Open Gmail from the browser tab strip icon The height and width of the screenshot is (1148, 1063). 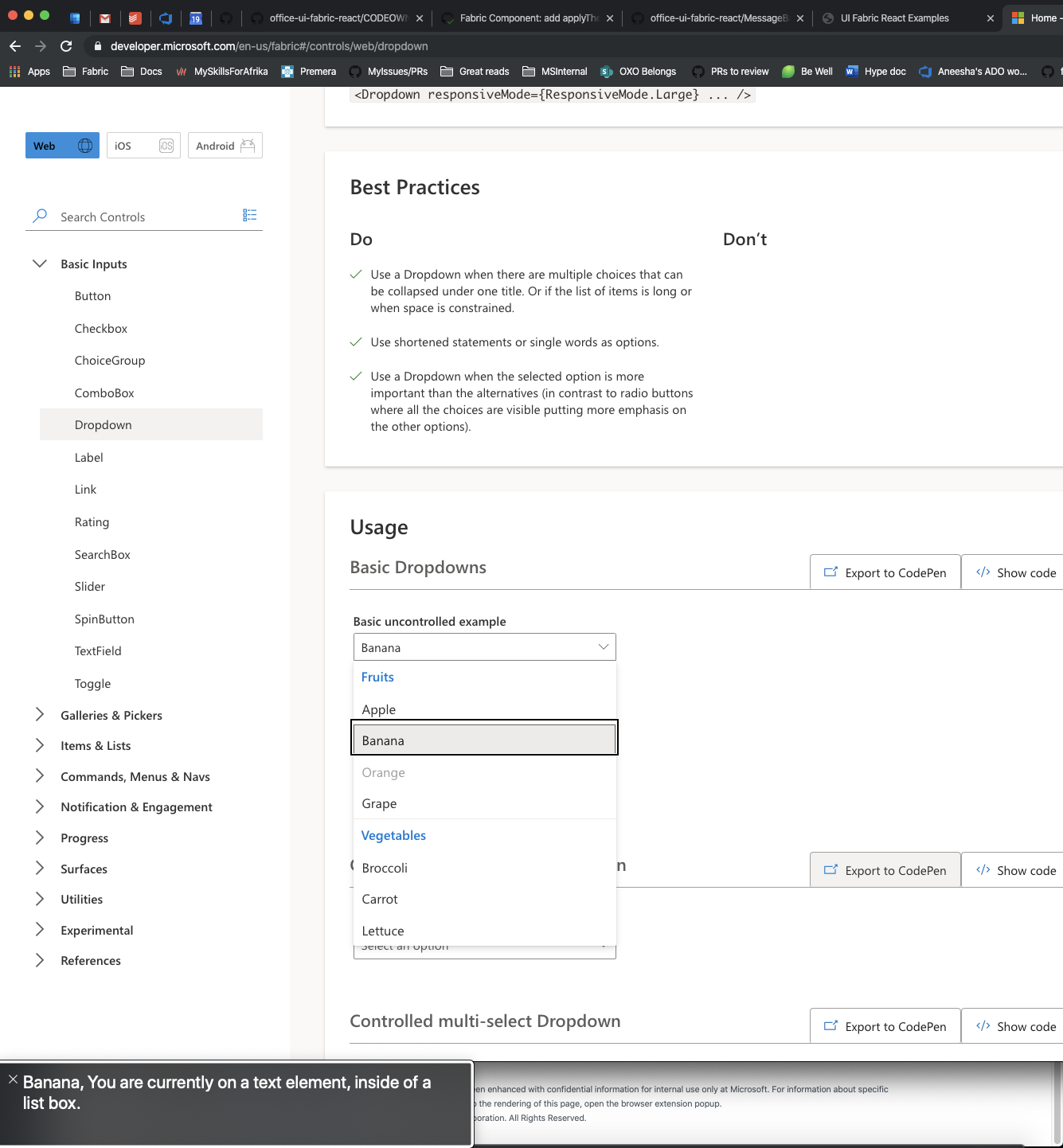pos(104,18)
